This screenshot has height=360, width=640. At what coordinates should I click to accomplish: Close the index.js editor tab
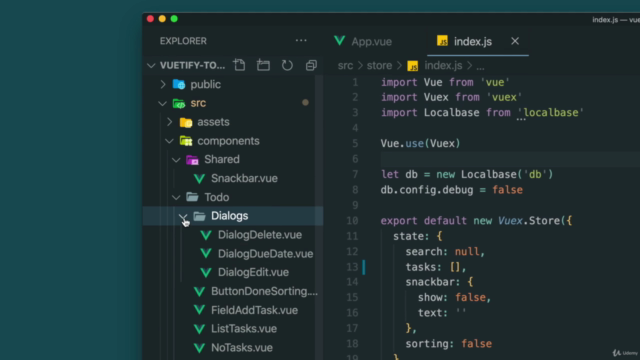coord(515,41)
